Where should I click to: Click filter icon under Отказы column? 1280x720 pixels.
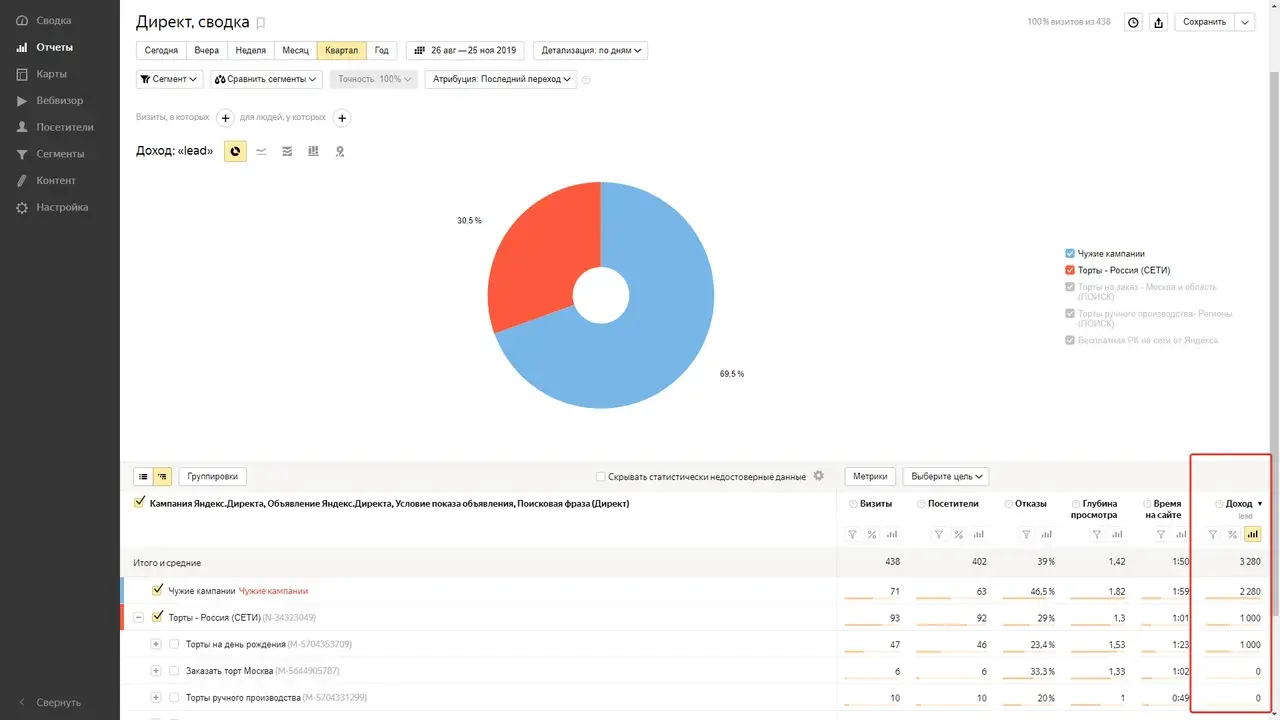(1026, 534)
